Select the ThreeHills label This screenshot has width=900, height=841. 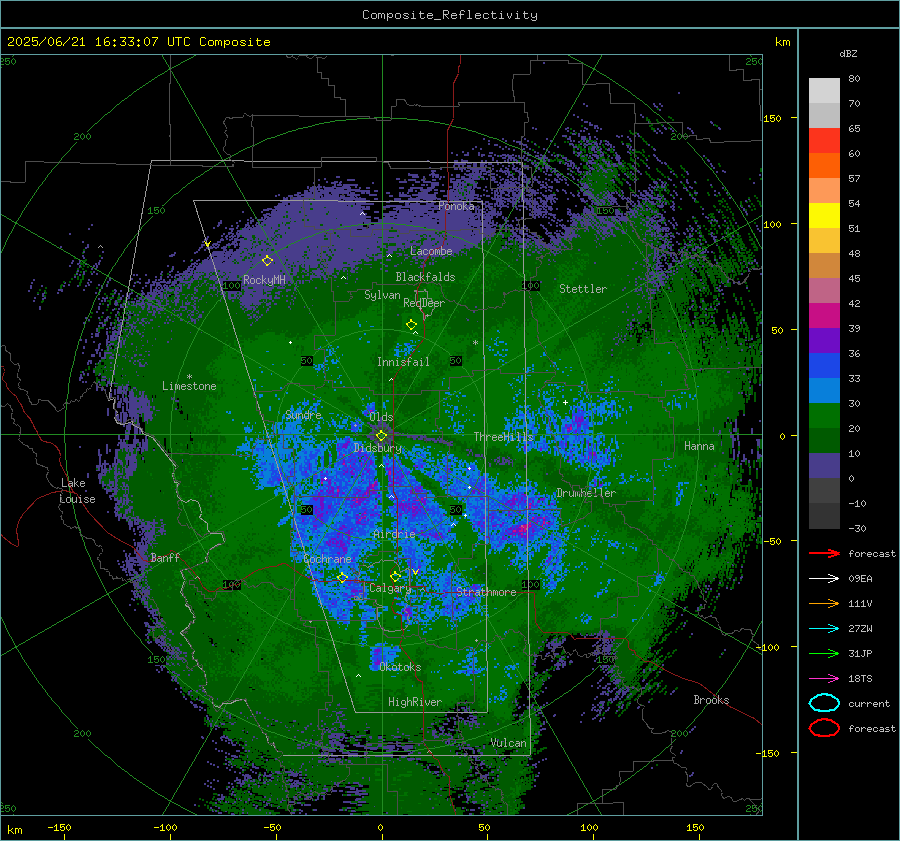[503, 437]
